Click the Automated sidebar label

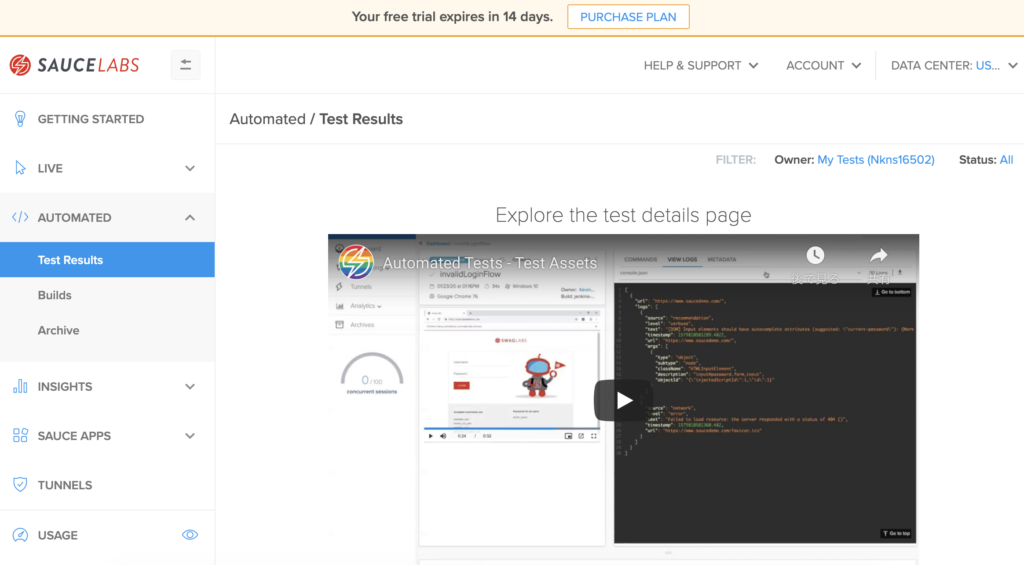tap(74, 218)
